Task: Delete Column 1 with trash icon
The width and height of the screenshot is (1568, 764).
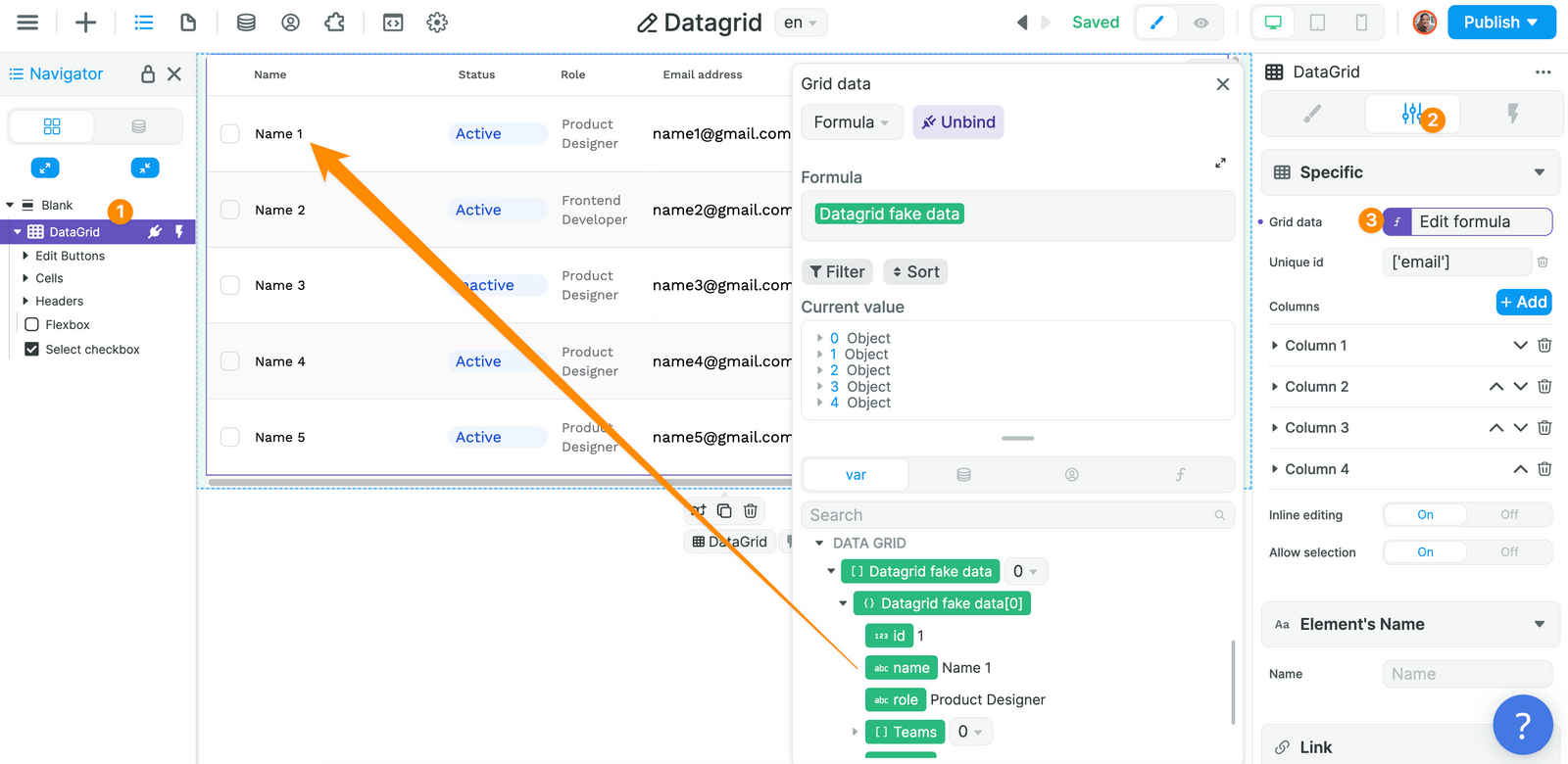Action: [1544, 346]
